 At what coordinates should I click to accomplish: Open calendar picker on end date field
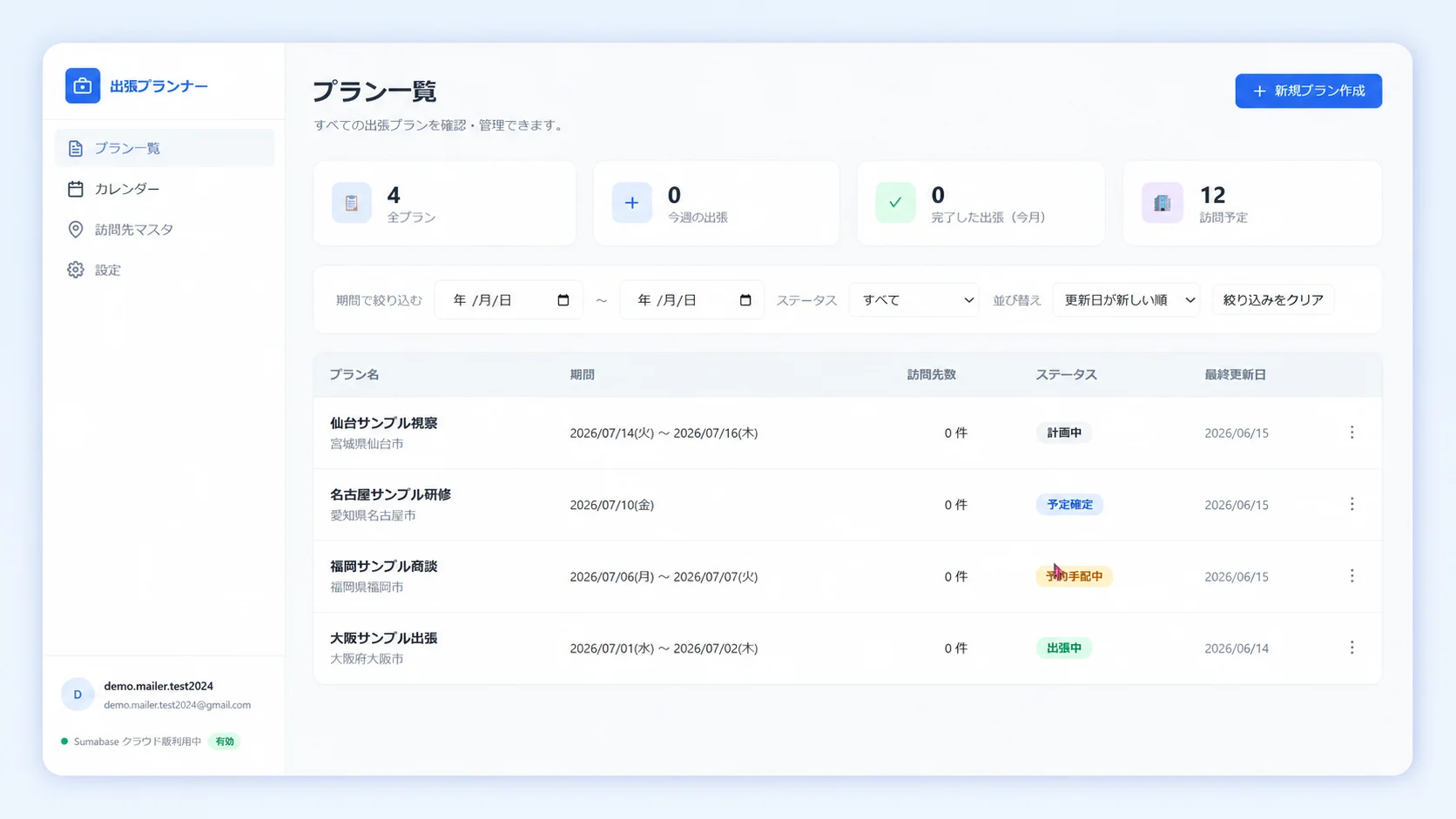tap(745, 300)
